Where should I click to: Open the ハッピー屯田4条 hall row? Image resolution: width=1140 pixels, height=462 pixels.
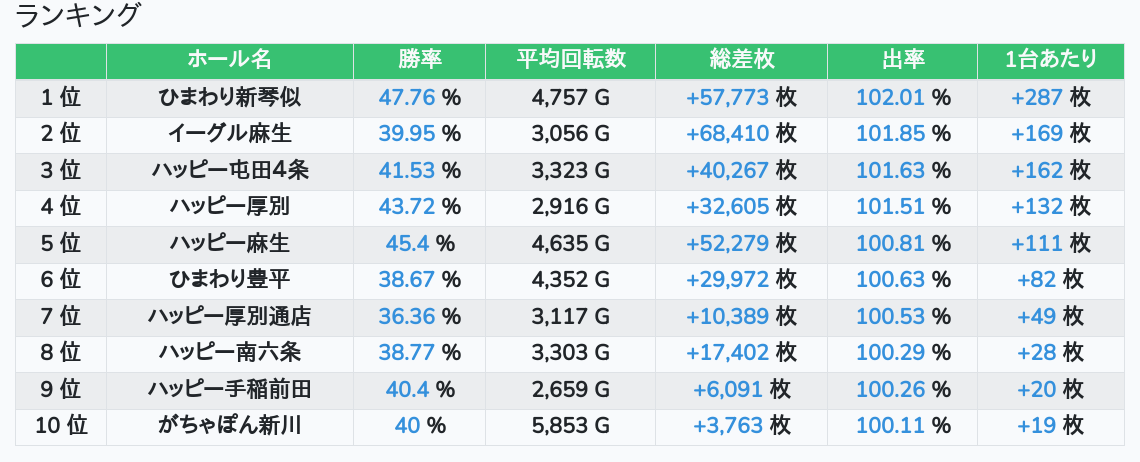(x=229, y=170)
